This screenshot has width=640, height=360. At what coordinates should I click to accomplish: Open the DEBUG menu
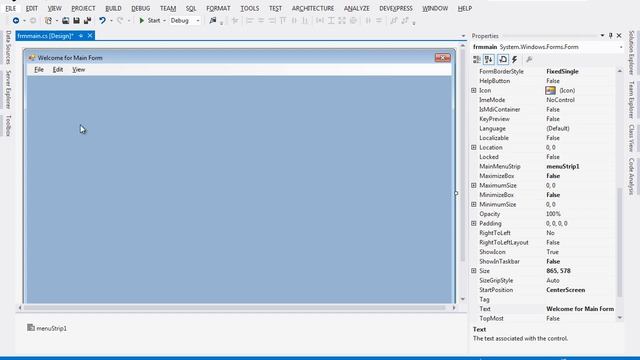[x=140, y=8]
